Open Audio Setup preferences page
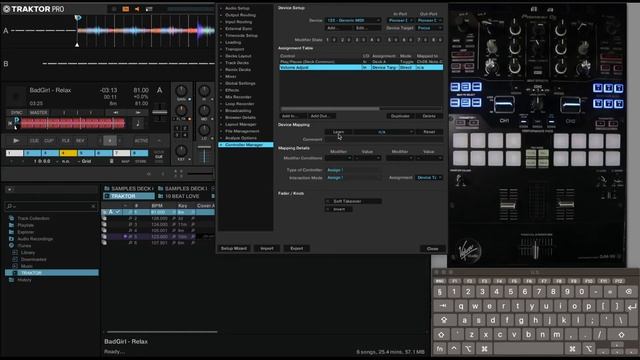The height and width of the screenshot is (360, 640). click(237, 8)
